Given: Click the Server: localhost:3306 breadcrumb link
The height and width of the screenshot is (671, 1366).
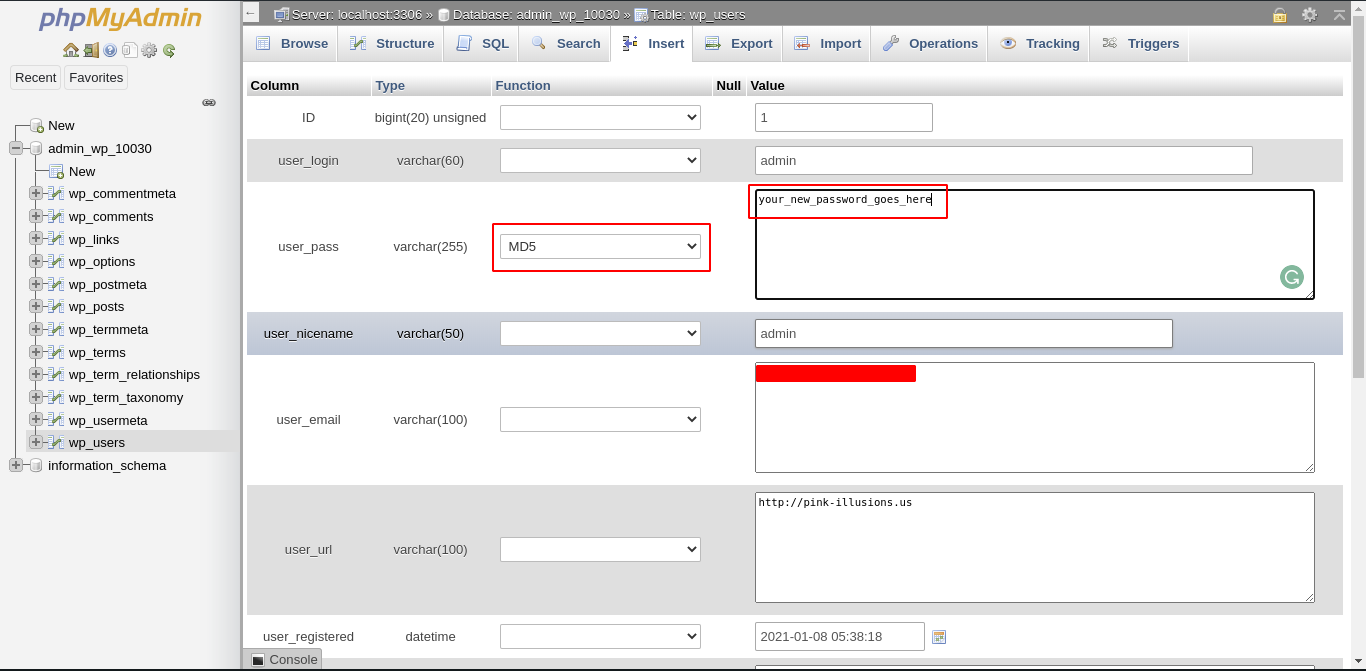Looking at the screenshot, I should 357,15.
